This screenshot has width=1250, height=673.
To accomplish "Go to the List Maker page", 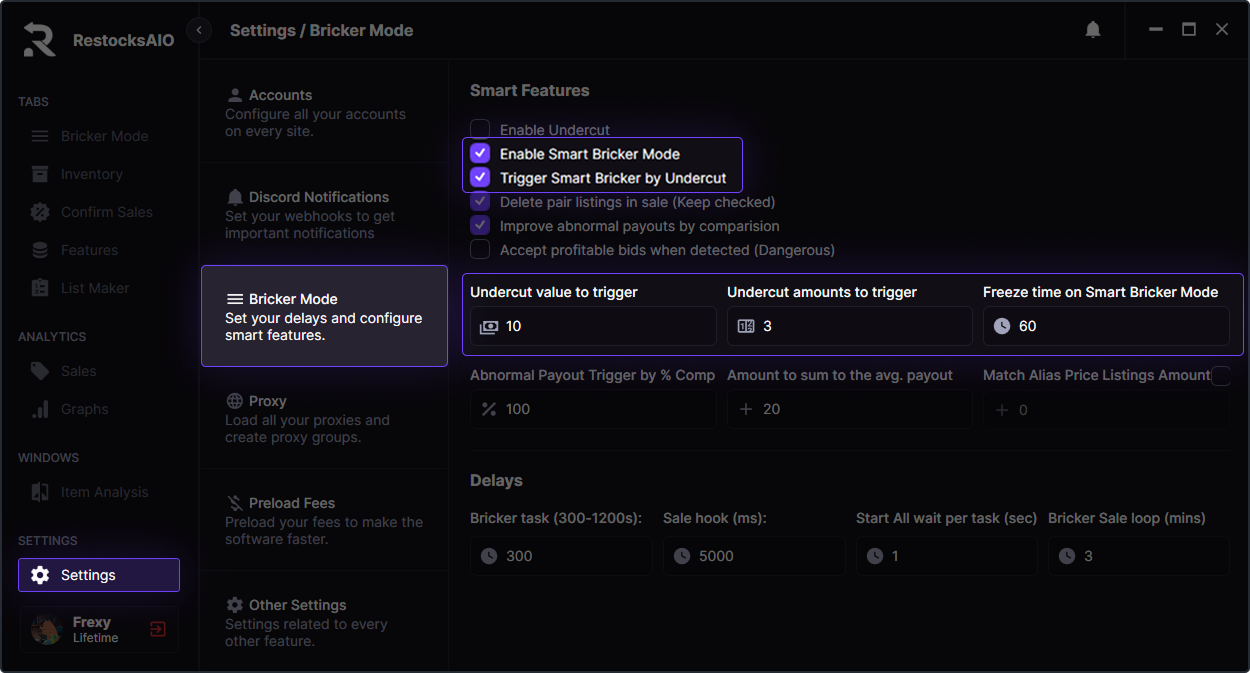I will click(x=94, y=288).
